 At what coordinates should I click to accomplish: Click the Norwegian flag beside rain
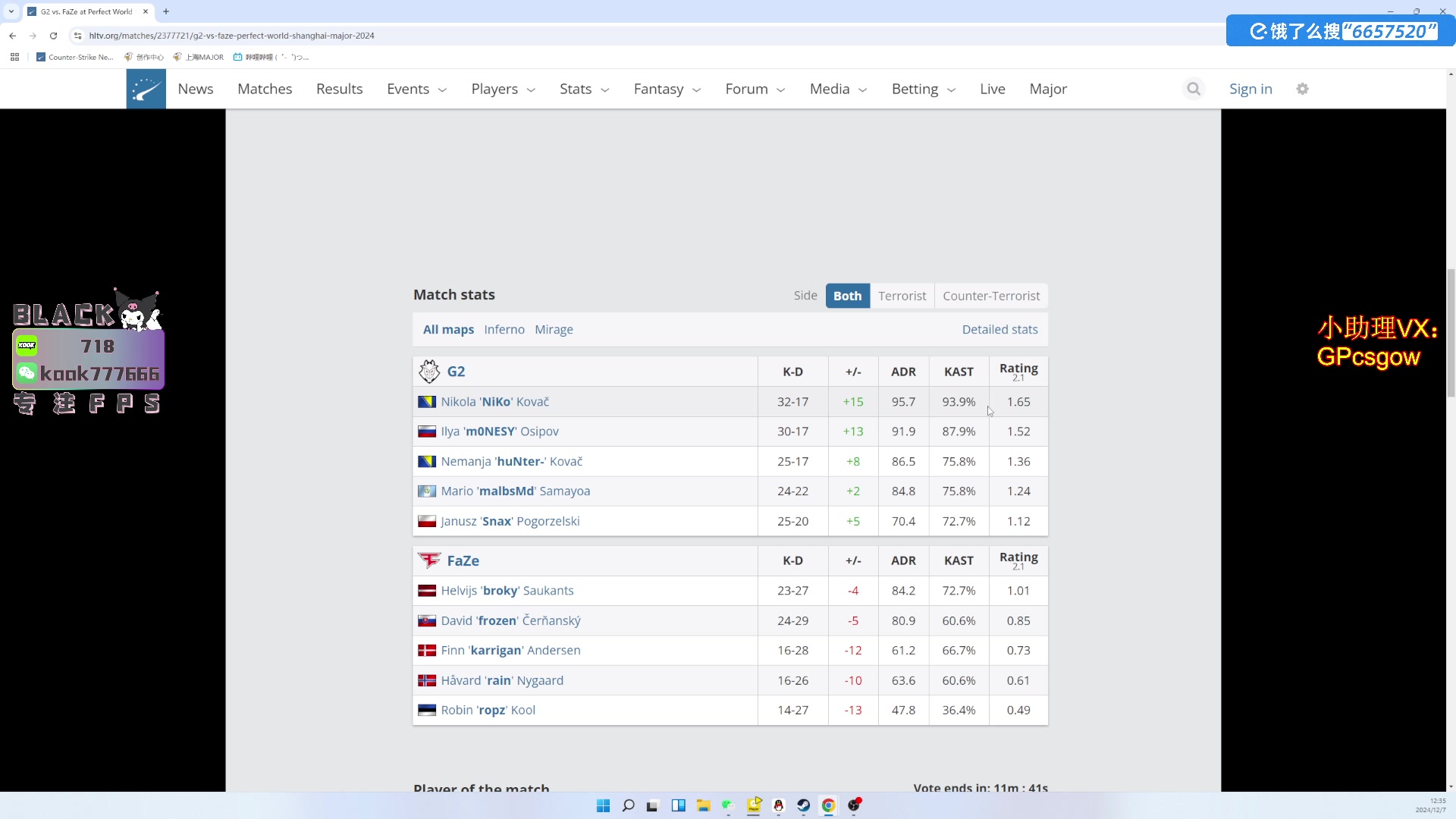427,680
